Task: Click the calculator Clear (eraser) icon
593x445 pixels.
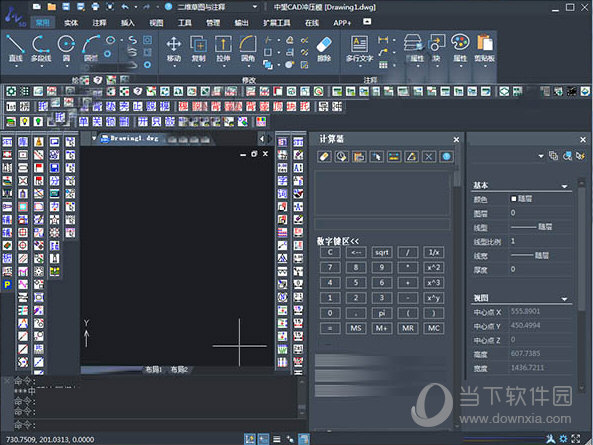Action: pos(324,157)
